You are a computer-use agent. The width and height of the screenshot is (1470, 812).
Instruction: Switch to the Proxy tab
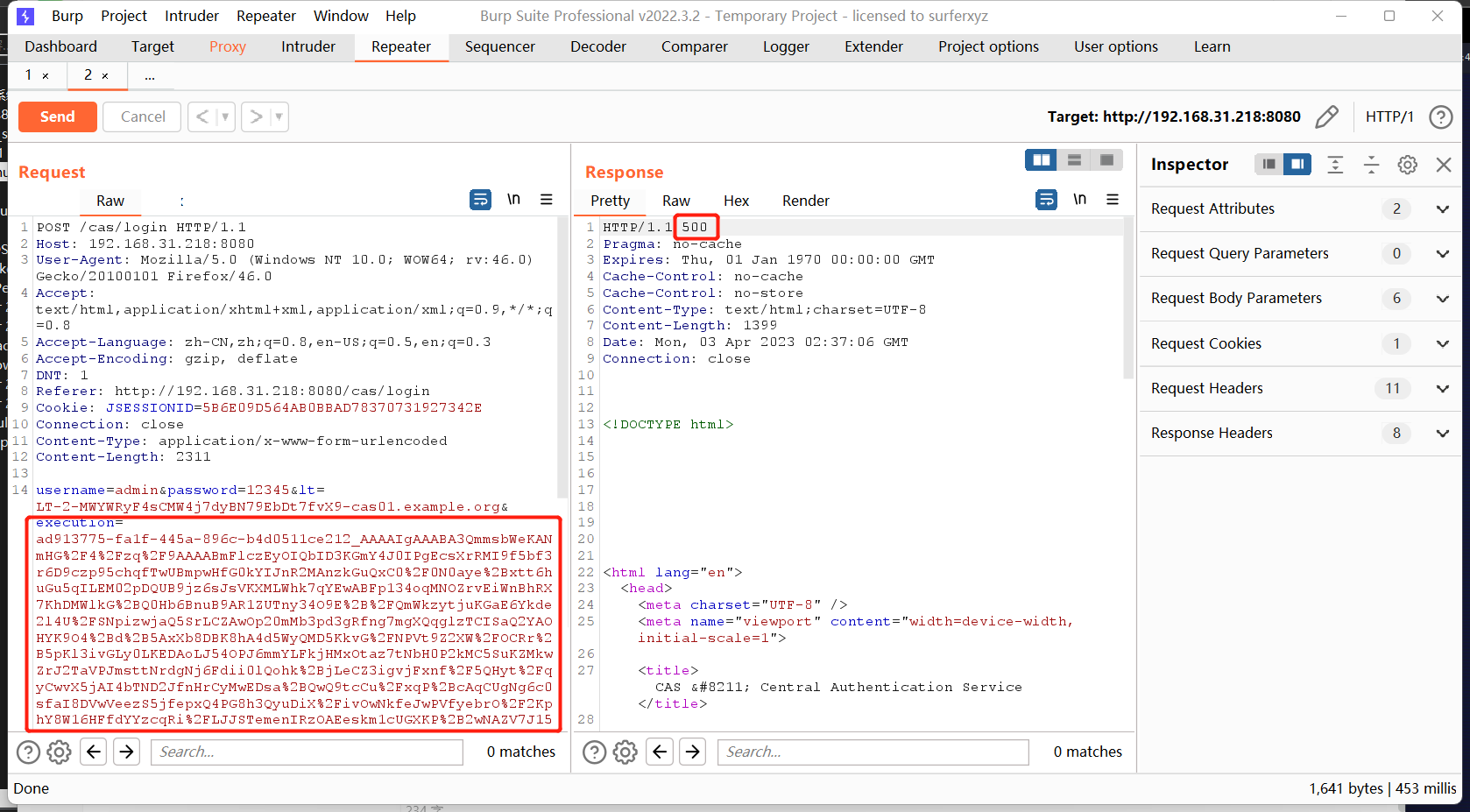tap(227, 46)
